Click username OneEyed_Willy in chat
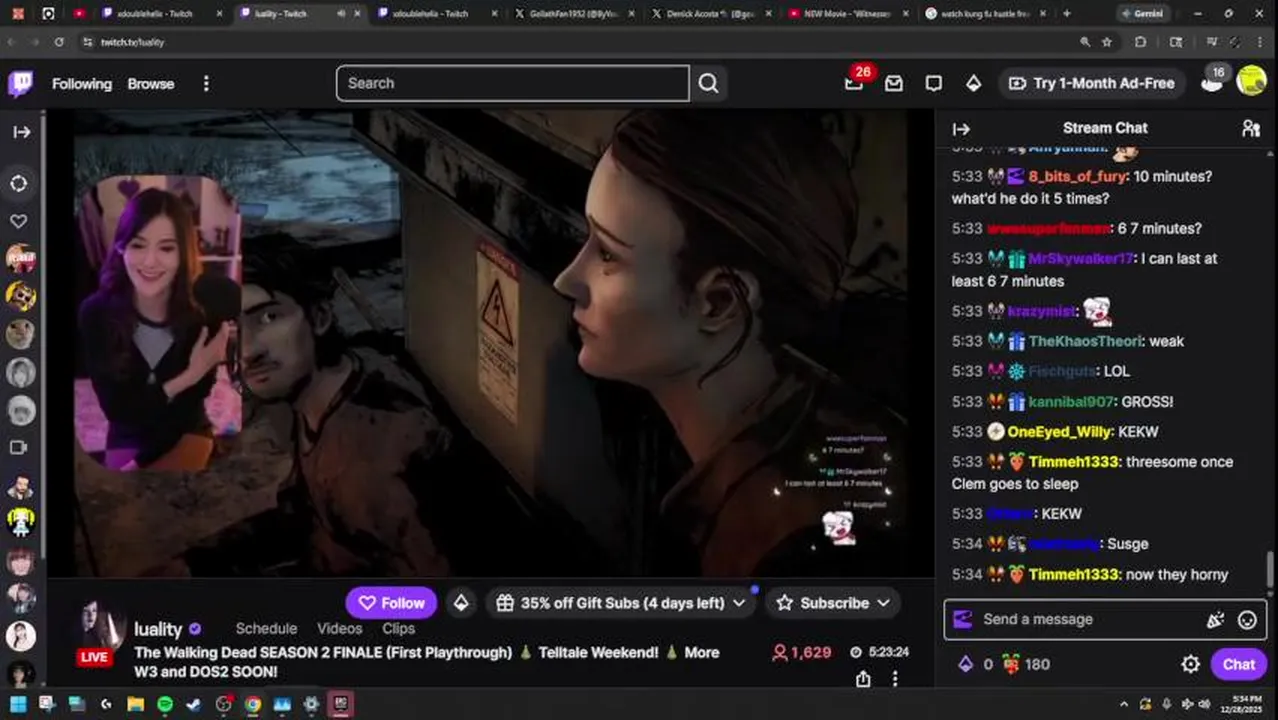The width and height of the screenshot is (1278, 720). coord(1059,432)
